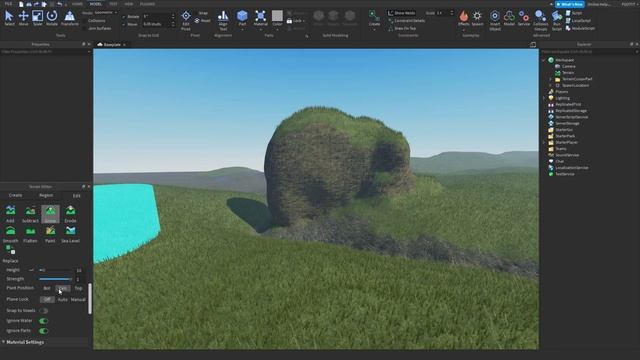The height and width of the screenshot is (360, 640).
Task: Open the Mode Geometric dropdown
Action: (106, 13)
